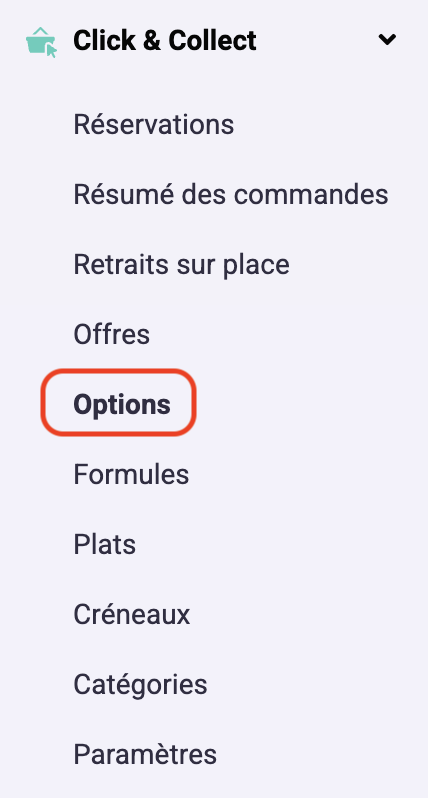
Task: Go to Paramètres settings
Action: pyautogui.click(x=145, y=755)
